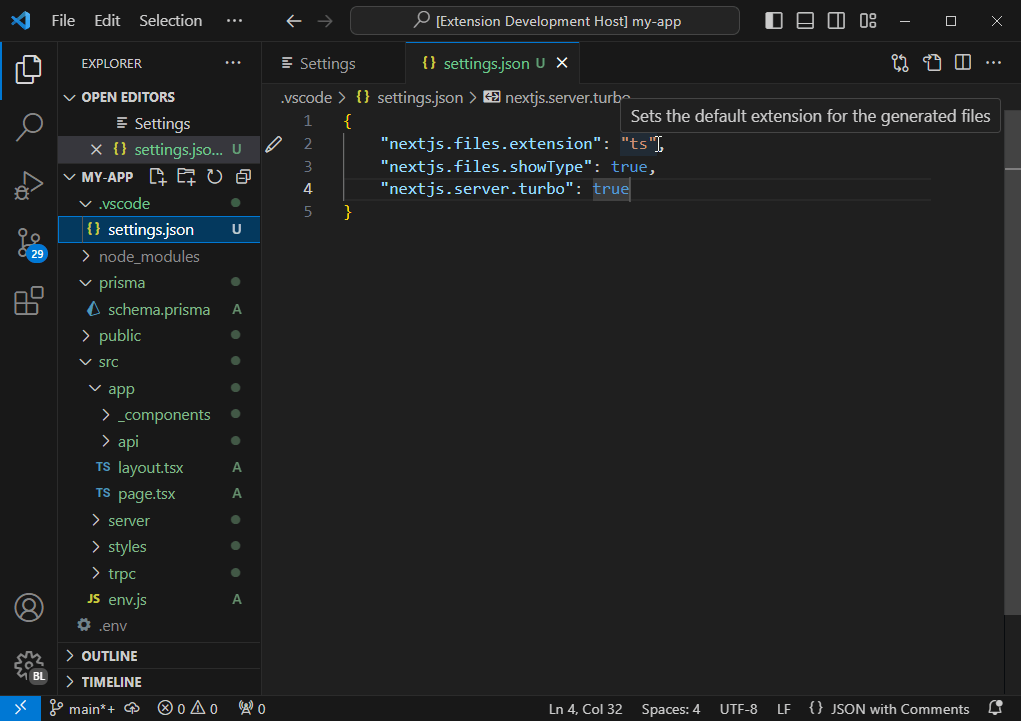Open the Accounts icon in the Activity Bar
Viewport: 1021px width, 721px height.
pos(28,607)
